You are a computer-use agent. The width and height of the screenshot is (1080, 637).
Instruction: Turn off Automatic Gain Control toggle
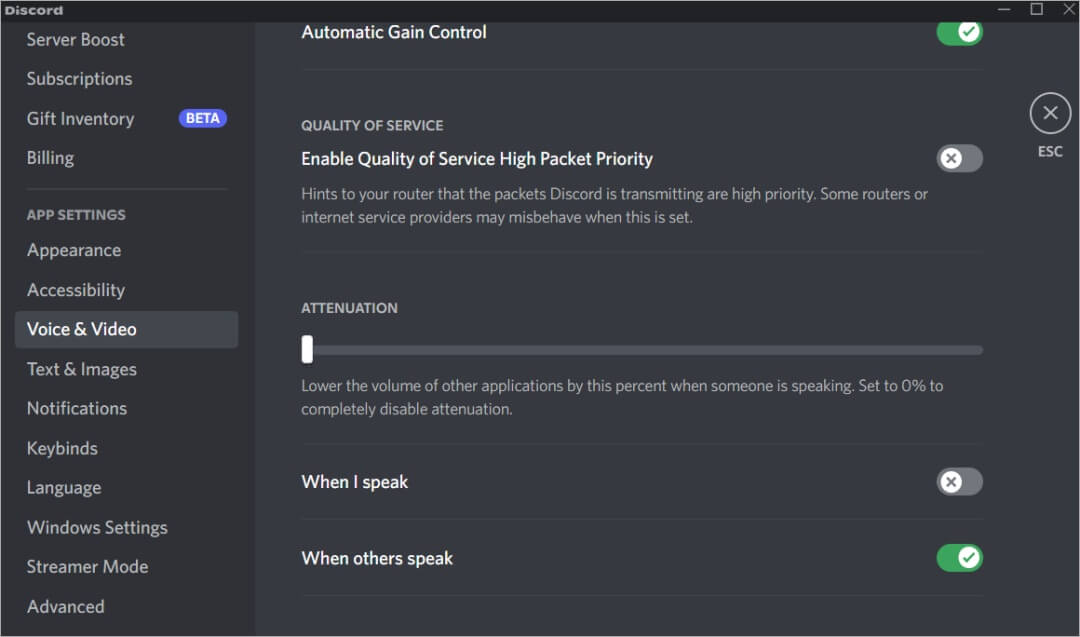click(x=959, y=32)
